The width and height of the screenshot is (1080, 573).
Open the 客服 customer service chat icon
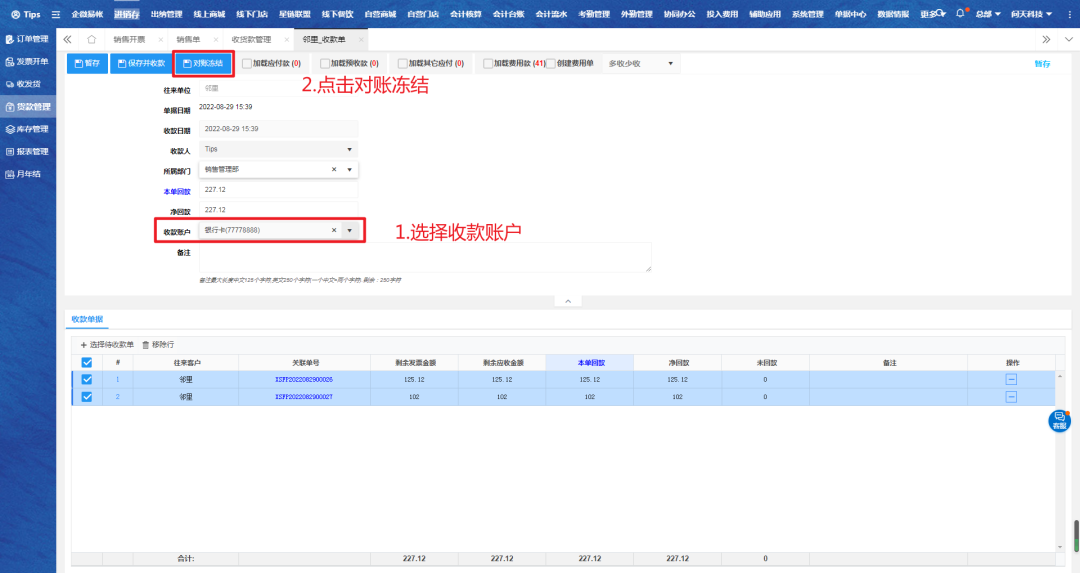pos(1059,421)
